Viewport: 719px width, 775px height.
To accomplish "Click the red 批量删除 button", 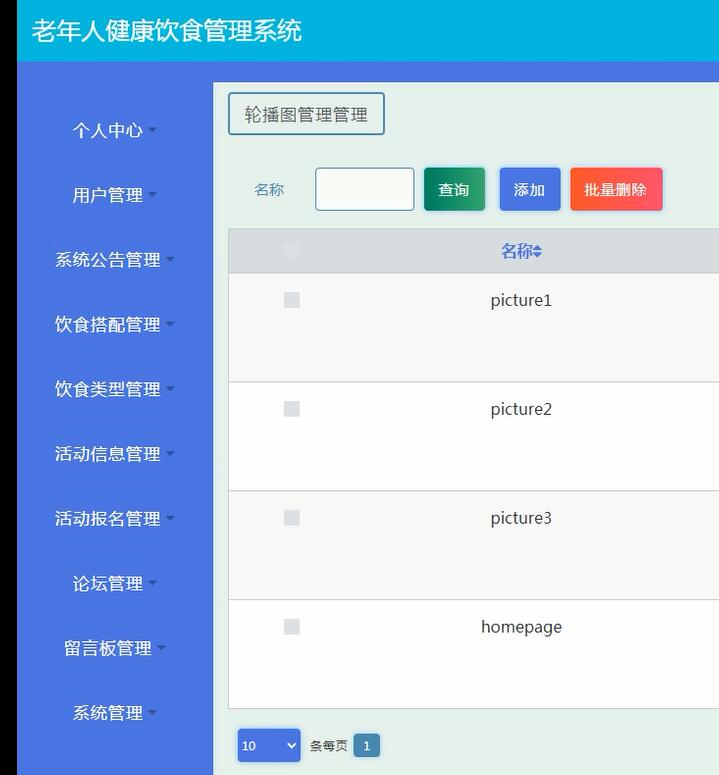I will (616, 189).
